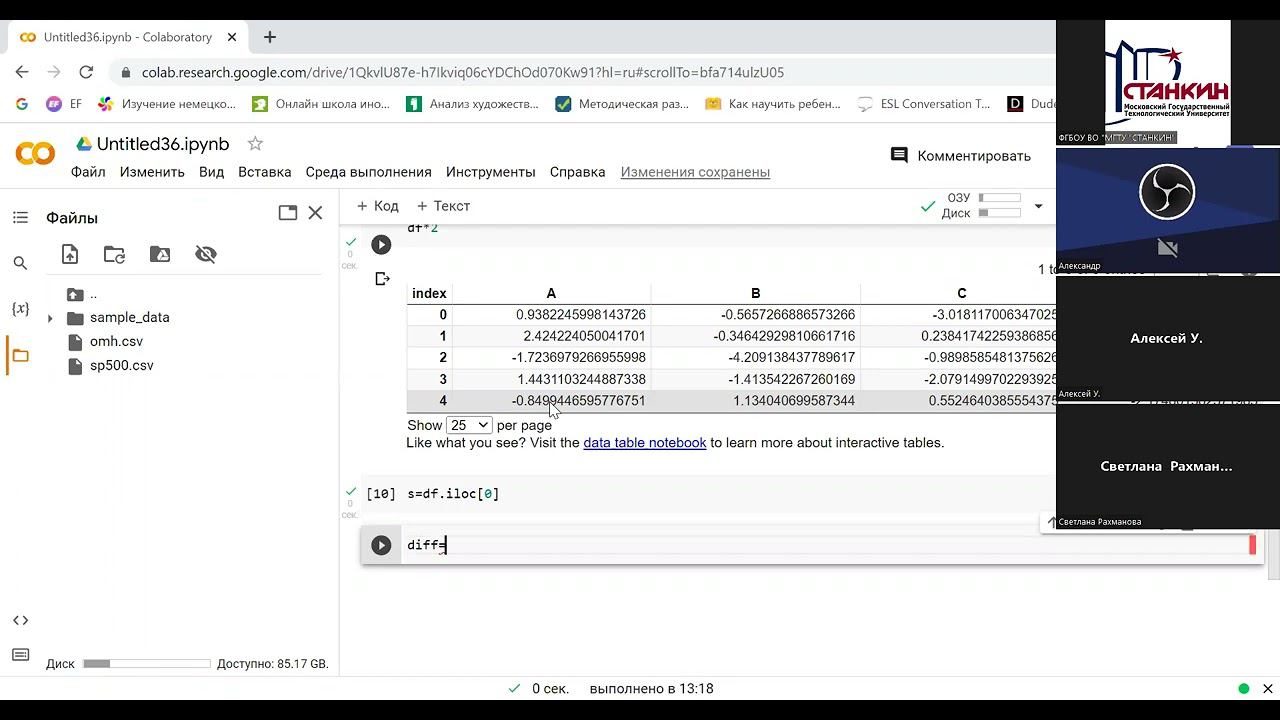Select the sample_data folder
This screenshot has height=720, width=1280.
click(129, 318)
